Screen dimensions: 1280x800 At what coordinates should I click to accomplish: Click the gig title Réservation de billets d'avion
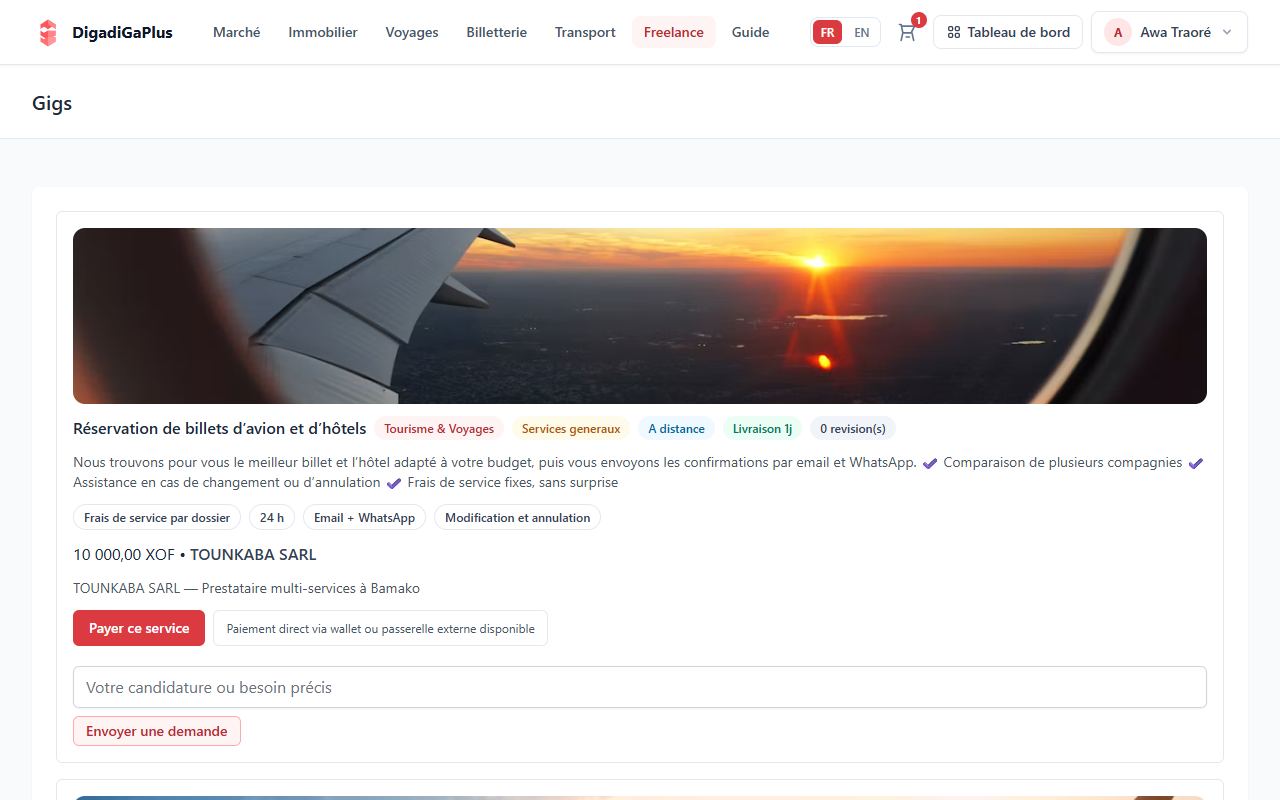[220, 428]
